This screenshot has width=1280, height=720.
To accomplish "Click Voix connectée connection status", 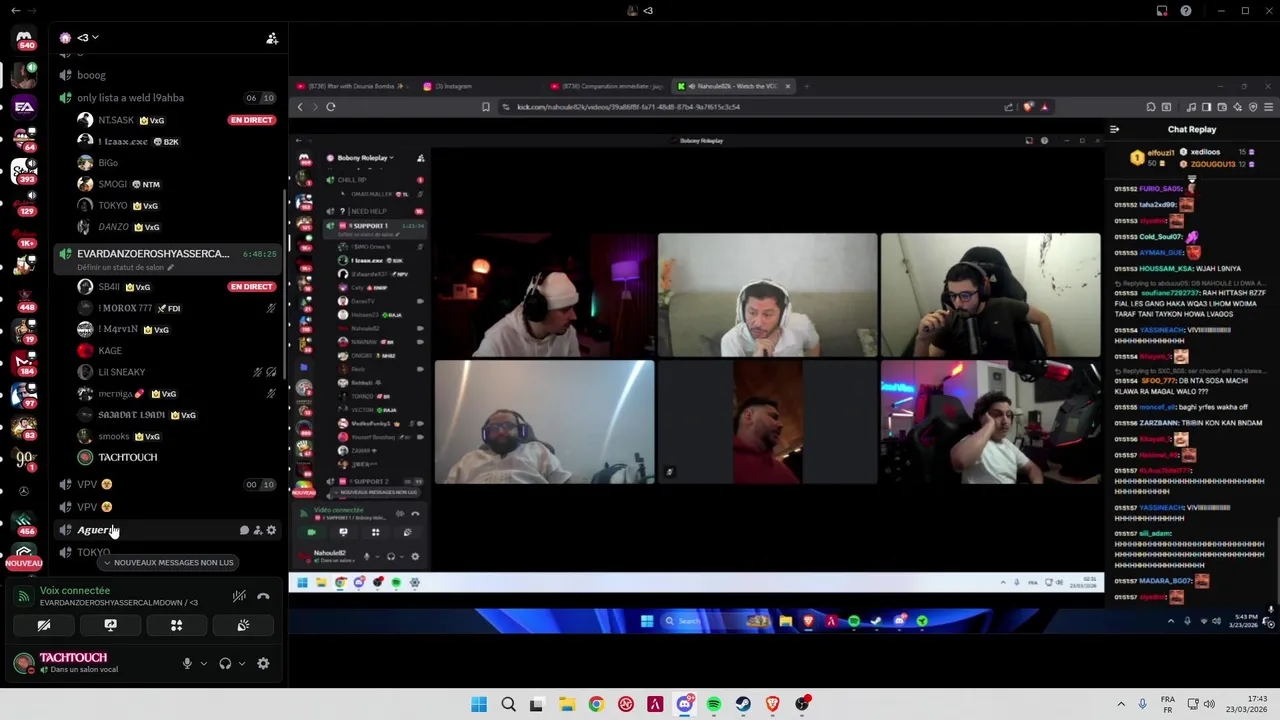I will 75,591.
